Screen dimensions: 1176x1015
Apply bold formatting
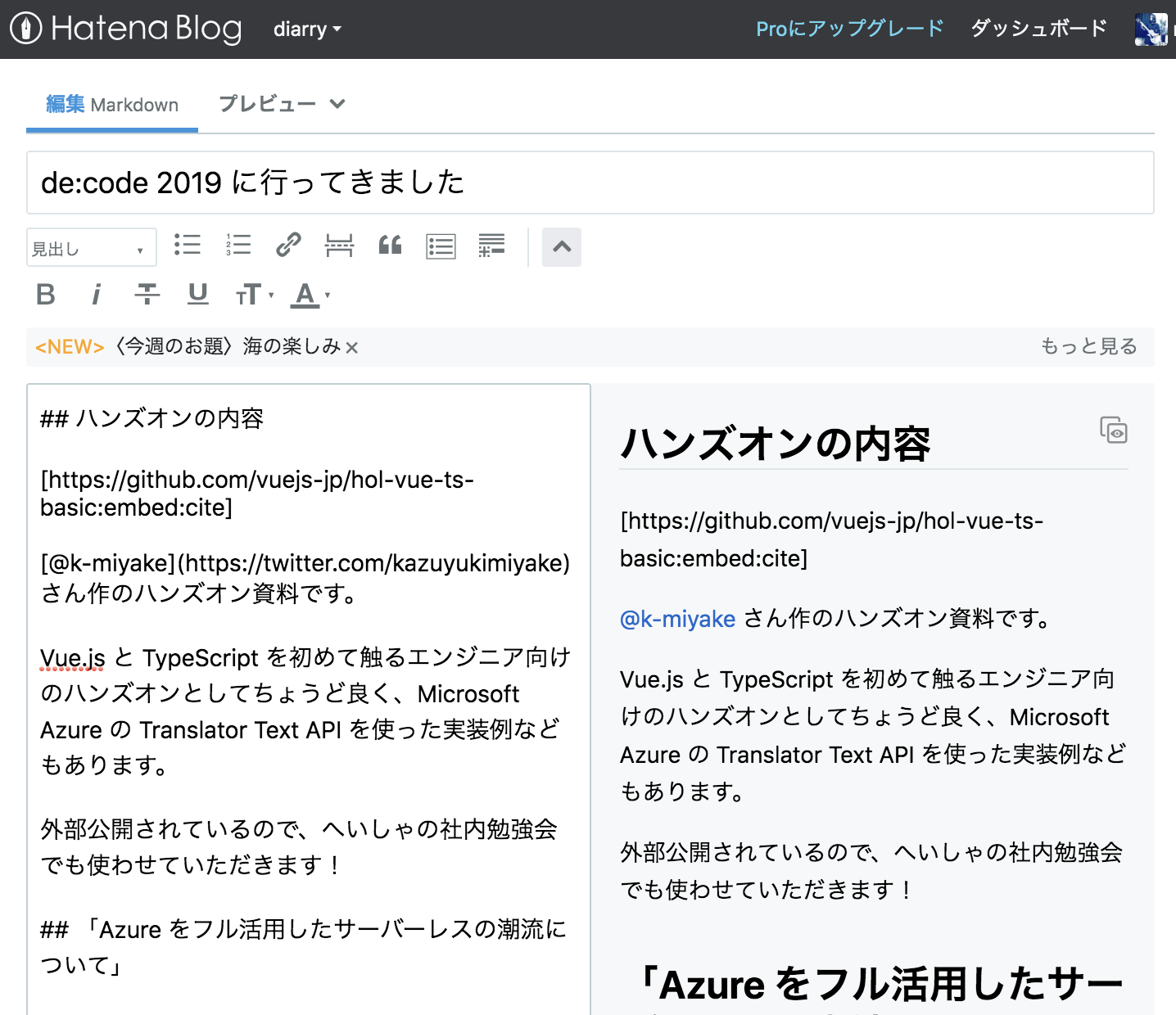46,294
